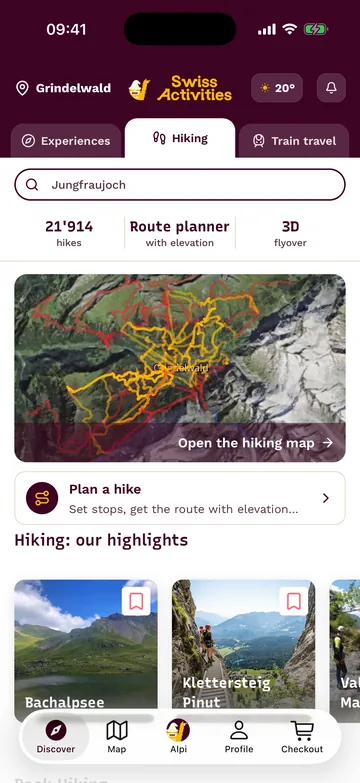Screen dimensions: 360x783
Task: Switch to the Experiences tab
Action: pos(66,141)
